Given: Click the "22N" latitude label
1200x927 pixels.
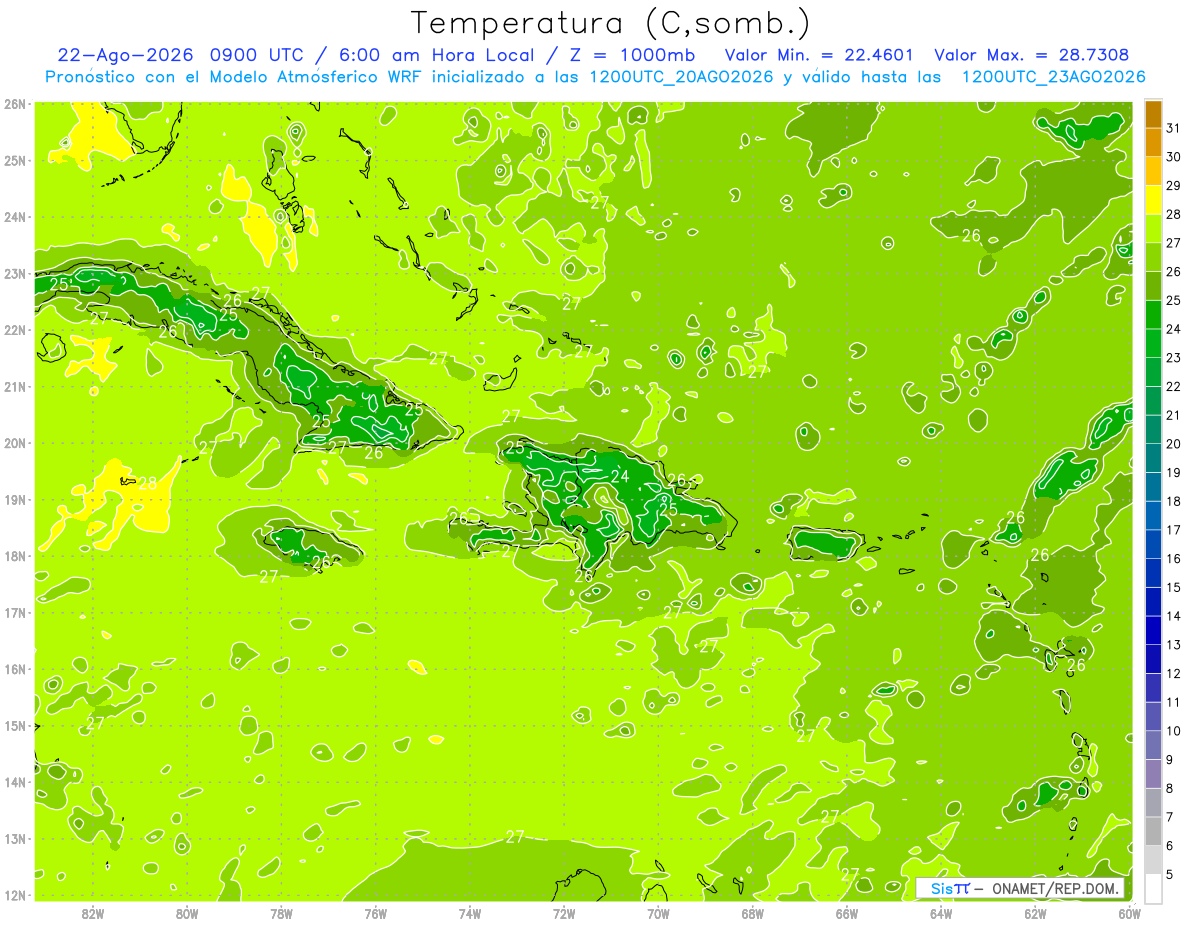Looking at the screenshot, I should pos(15,330).
